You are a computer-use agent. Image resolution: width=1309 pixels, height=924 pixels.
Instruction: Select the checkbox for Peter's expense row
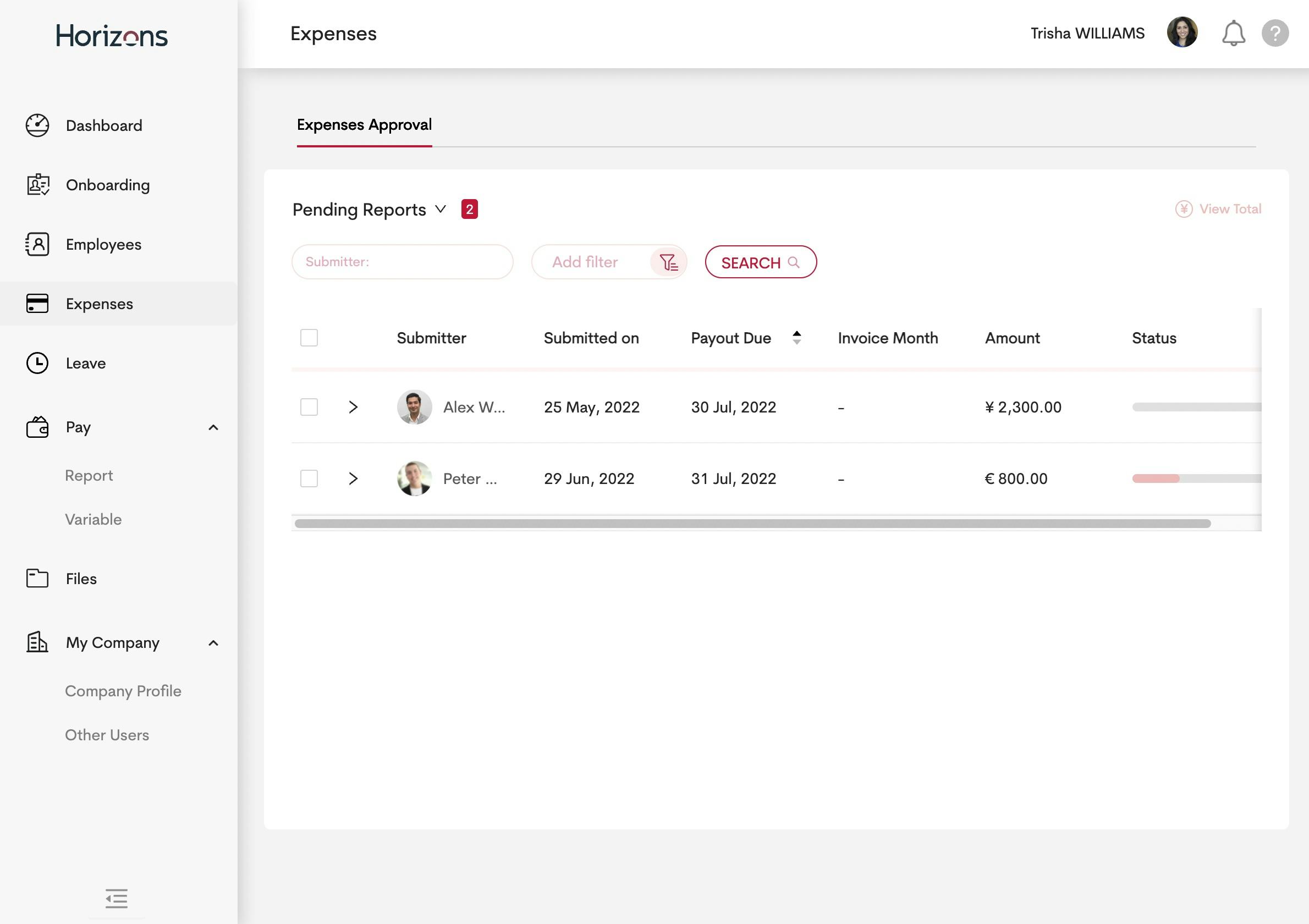[x=309, y=479]
